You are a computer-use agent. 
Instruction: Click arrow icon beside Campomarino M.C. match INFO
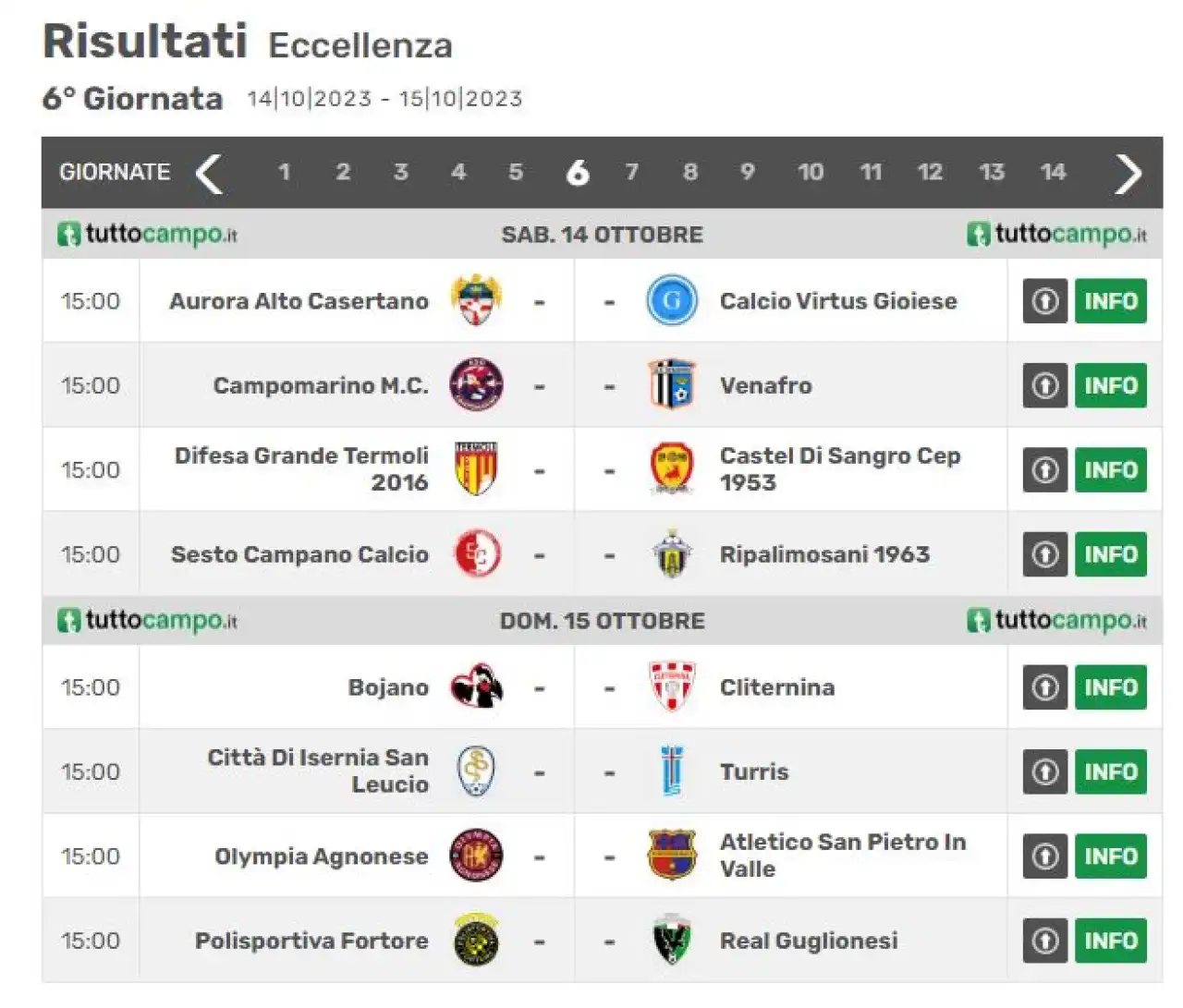1045,385
